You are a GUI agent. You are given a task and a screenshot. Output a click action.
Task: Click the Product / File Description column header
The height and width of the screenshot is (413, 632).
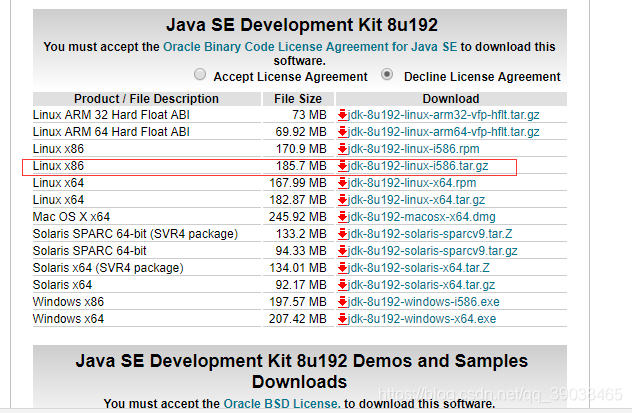146,99
